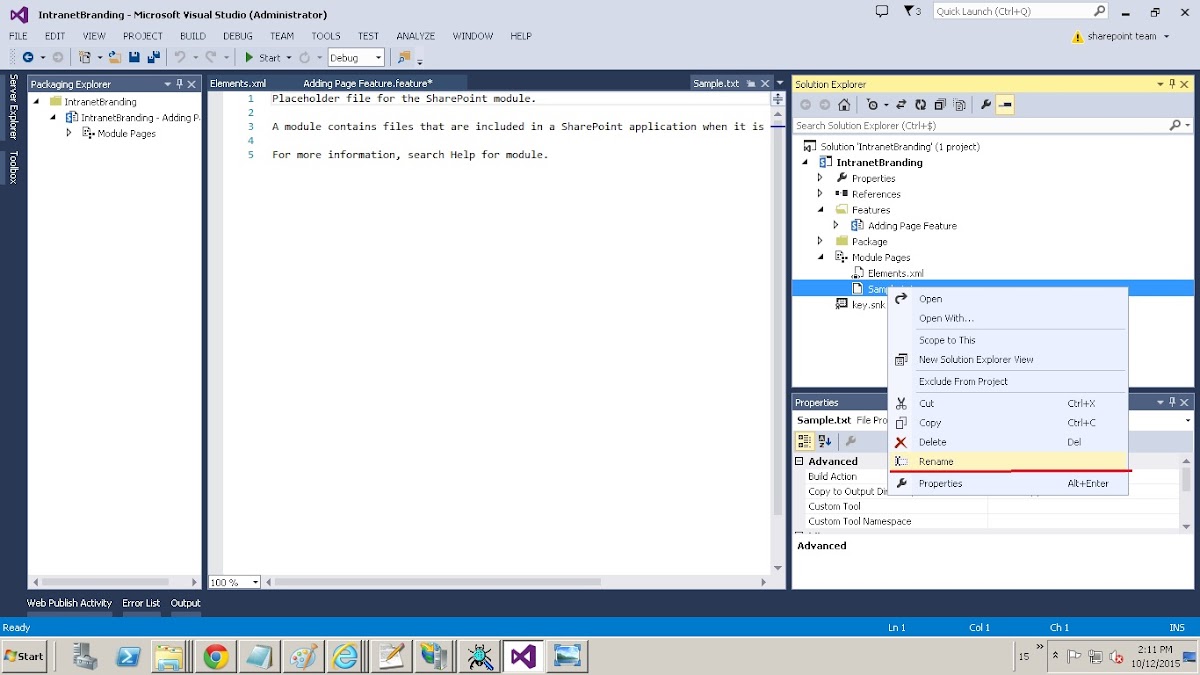
Task: Select Open With... in the context menu
Action: 1008,318
